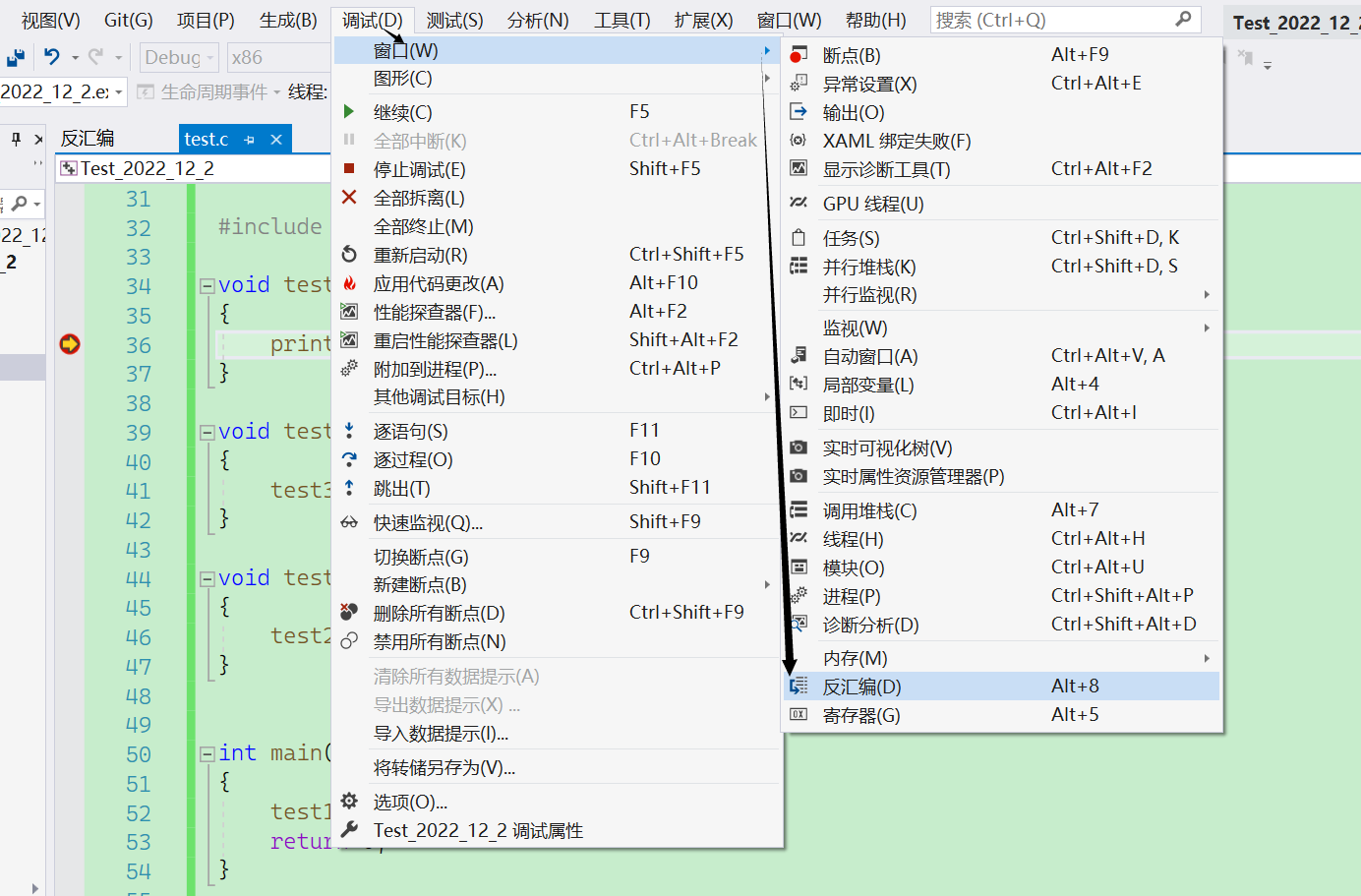Choose Import DataTips (导入数据提示)
Screen dimensions: 1361x896
pos(556,734)
